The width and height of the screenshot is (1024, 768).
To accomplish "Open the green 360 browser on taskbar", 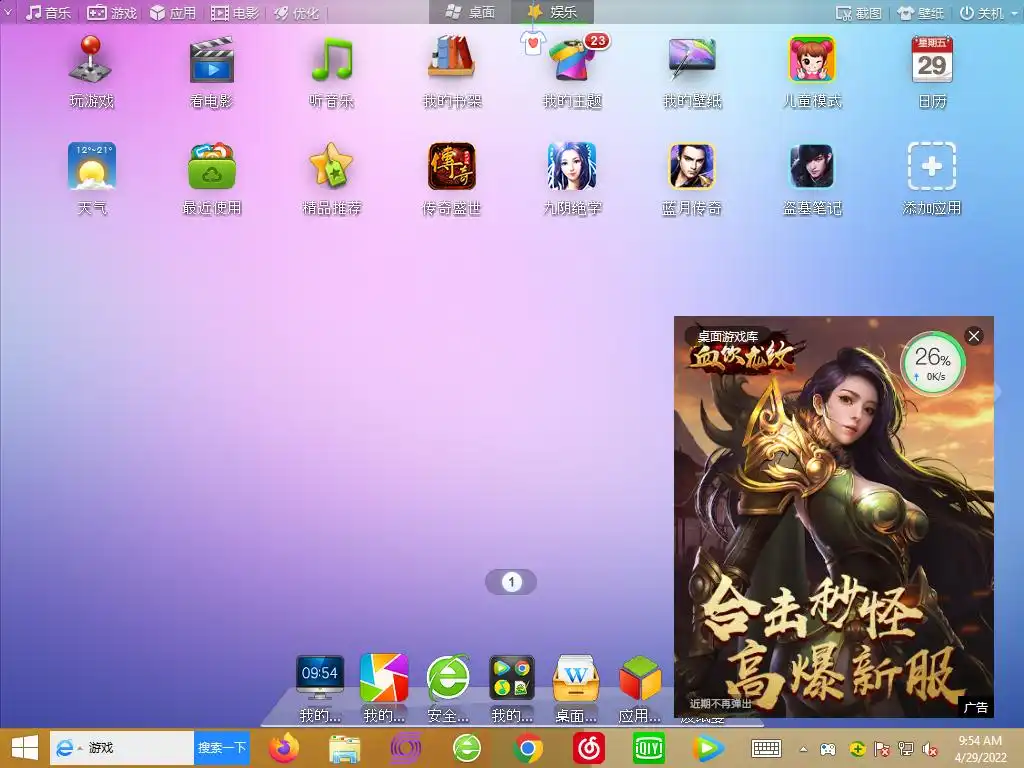I will pyautogui.click(x=466, y=748).
